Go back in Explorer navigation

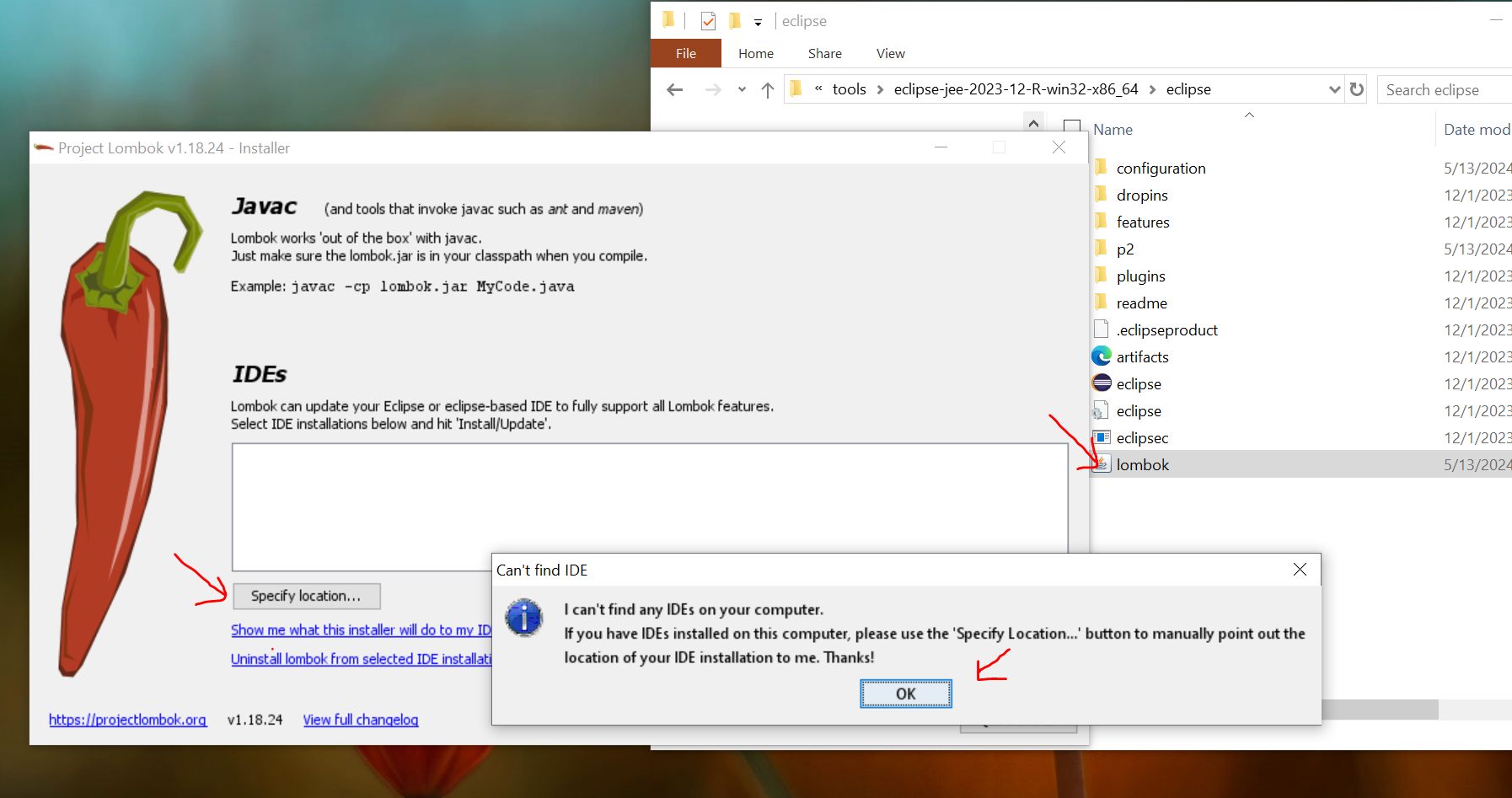click(x=674, y=89)
